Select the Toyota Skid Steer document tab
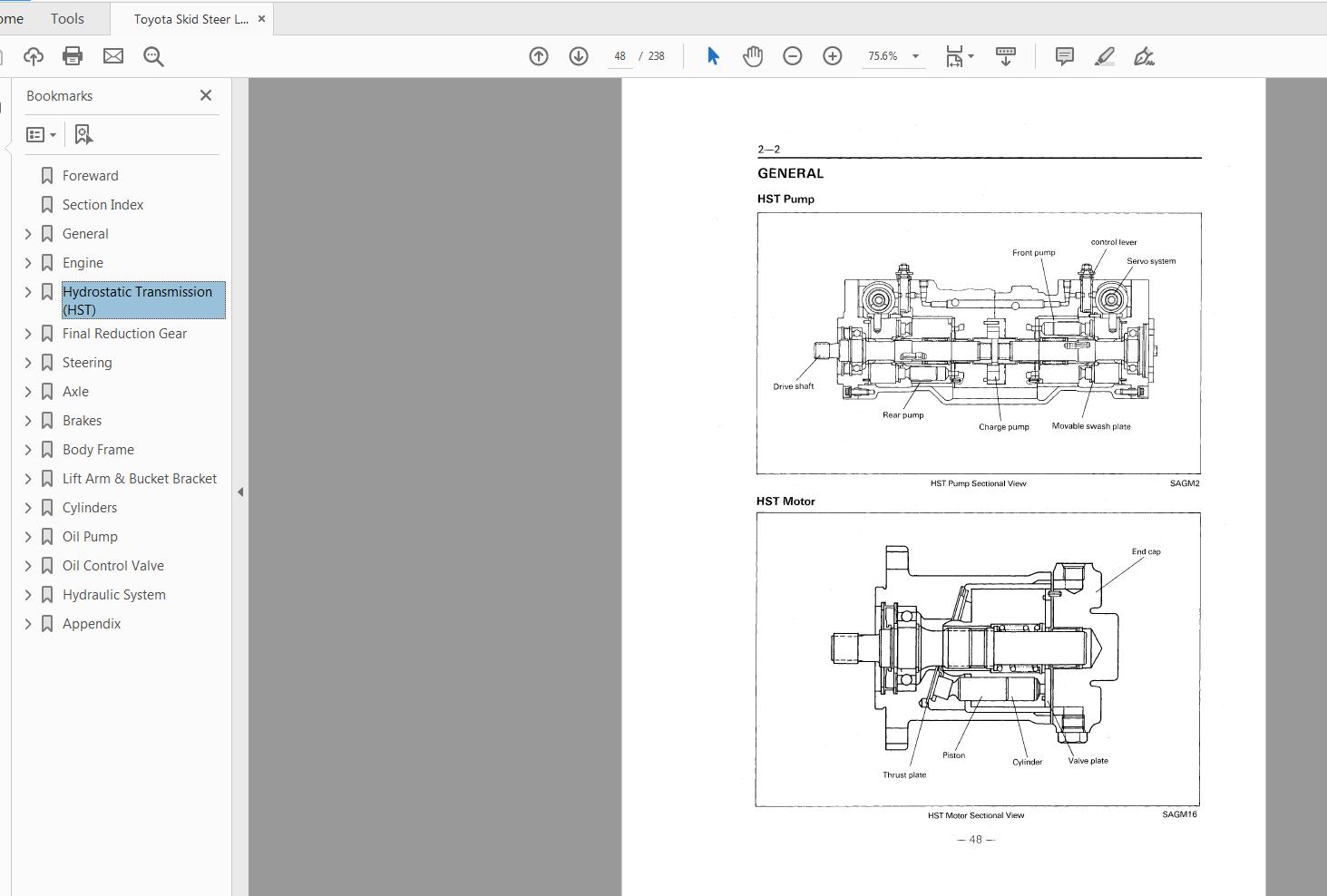 click(x=186, y=18)
